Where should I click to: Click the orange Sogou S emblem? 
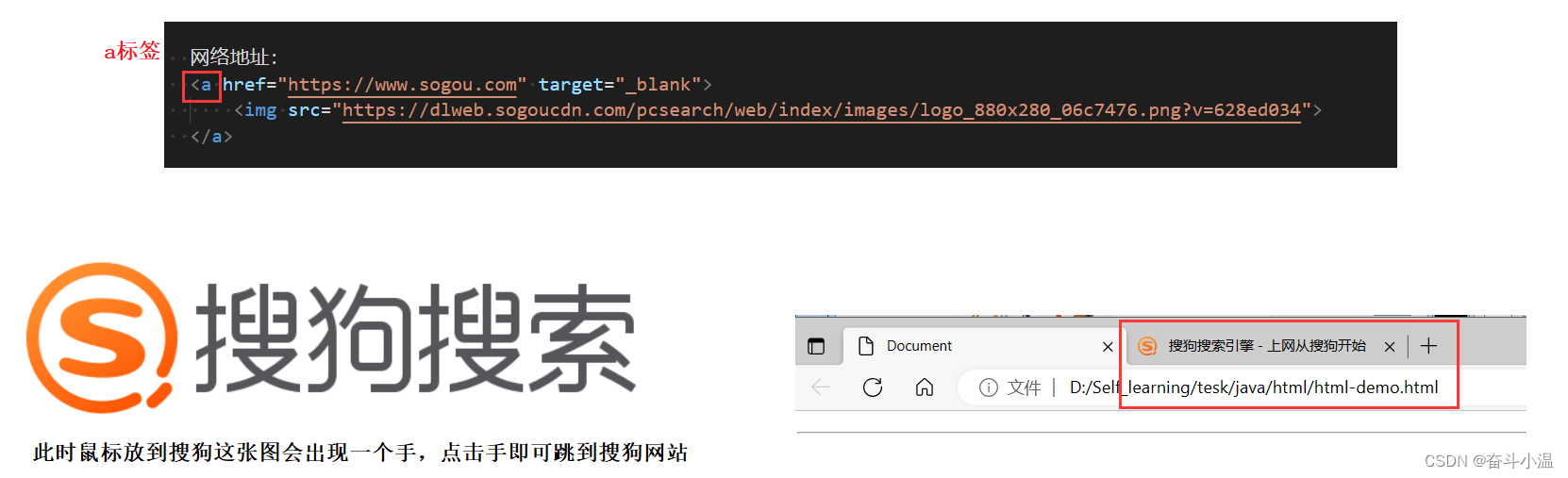coord(101,338)
